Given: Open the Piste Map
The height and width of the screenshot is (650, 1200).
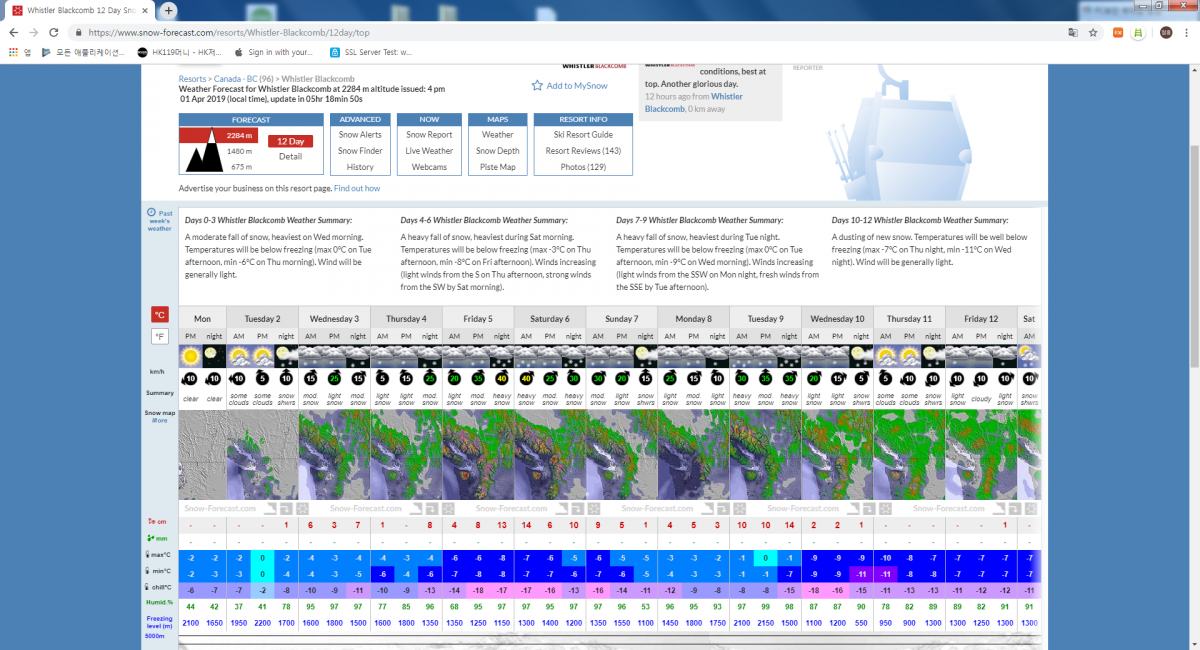Looking at the screenshot, I should pos(498,167).
